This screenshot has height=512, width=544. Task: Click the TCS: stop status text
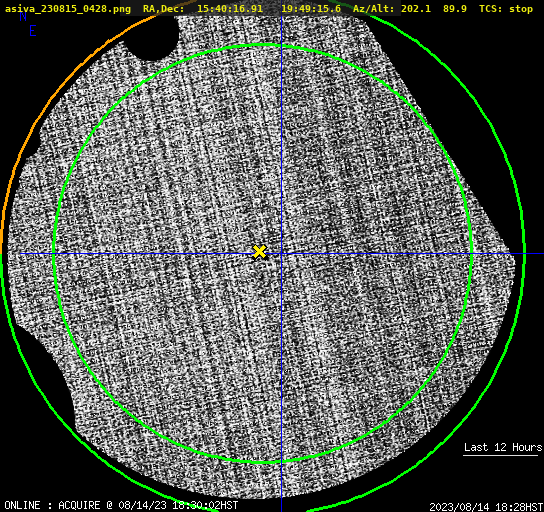coord(506,9)
